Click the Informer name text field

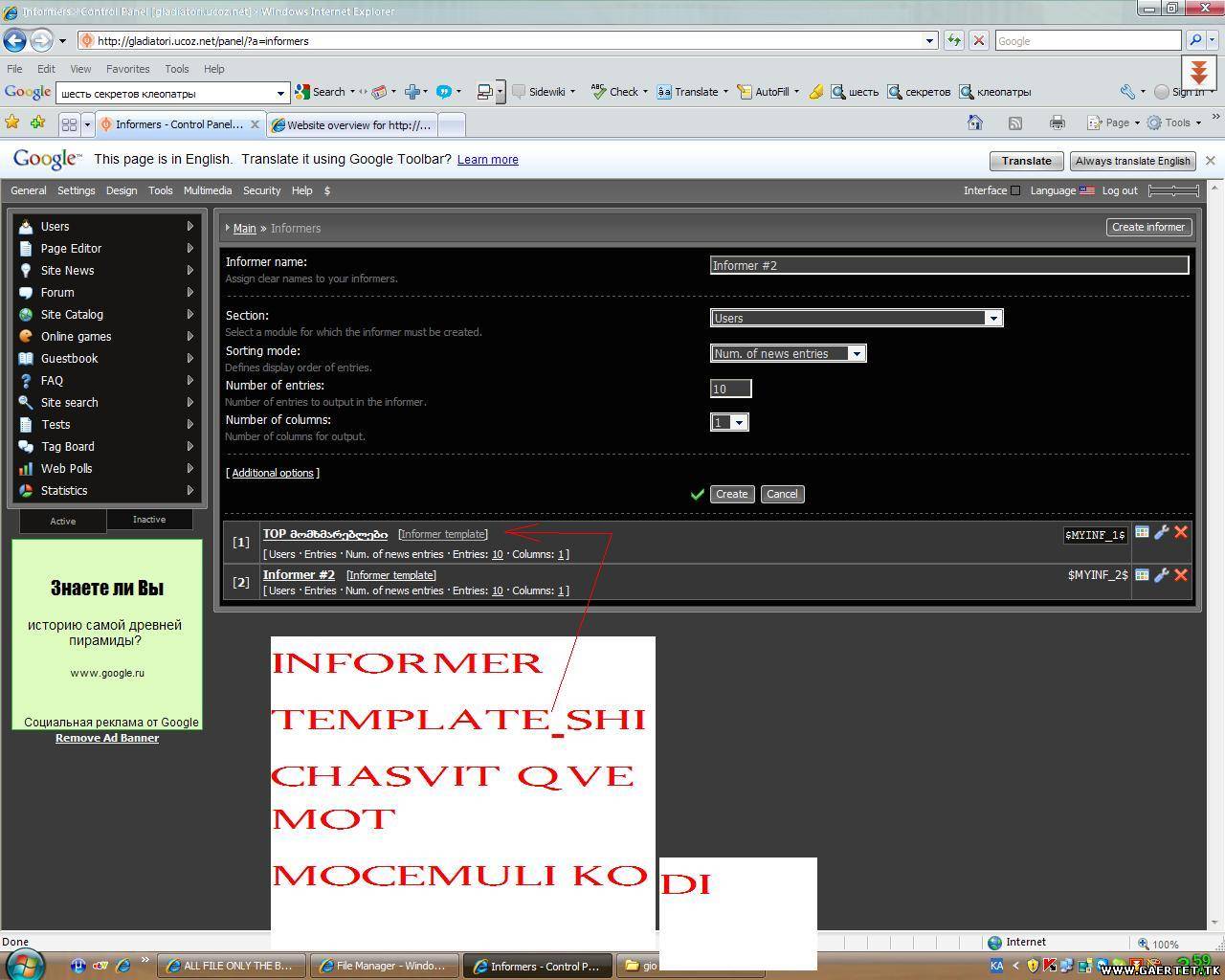click(948, 265)
